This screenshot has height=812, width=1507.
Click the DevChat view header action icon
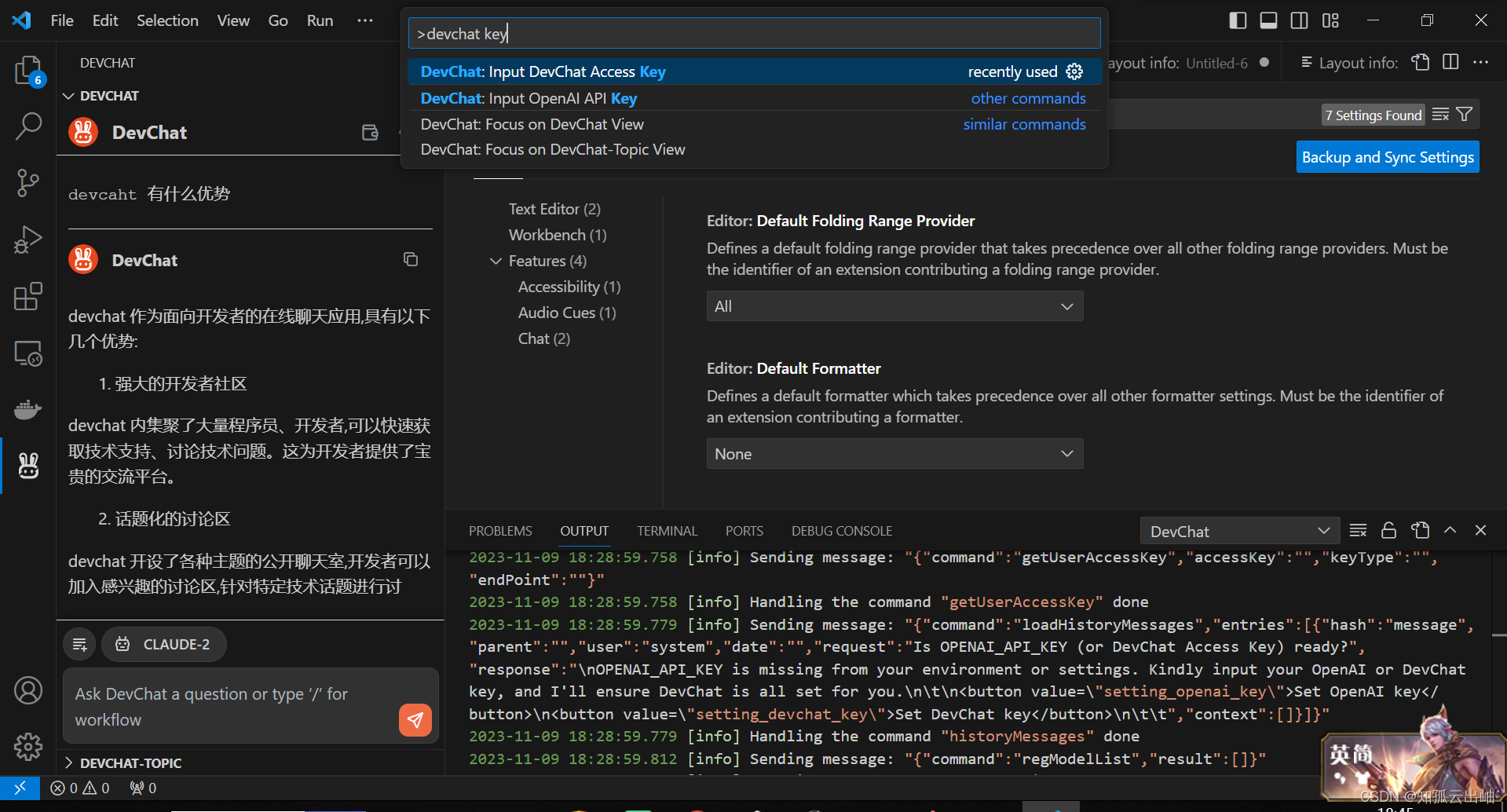pos(370,132)
